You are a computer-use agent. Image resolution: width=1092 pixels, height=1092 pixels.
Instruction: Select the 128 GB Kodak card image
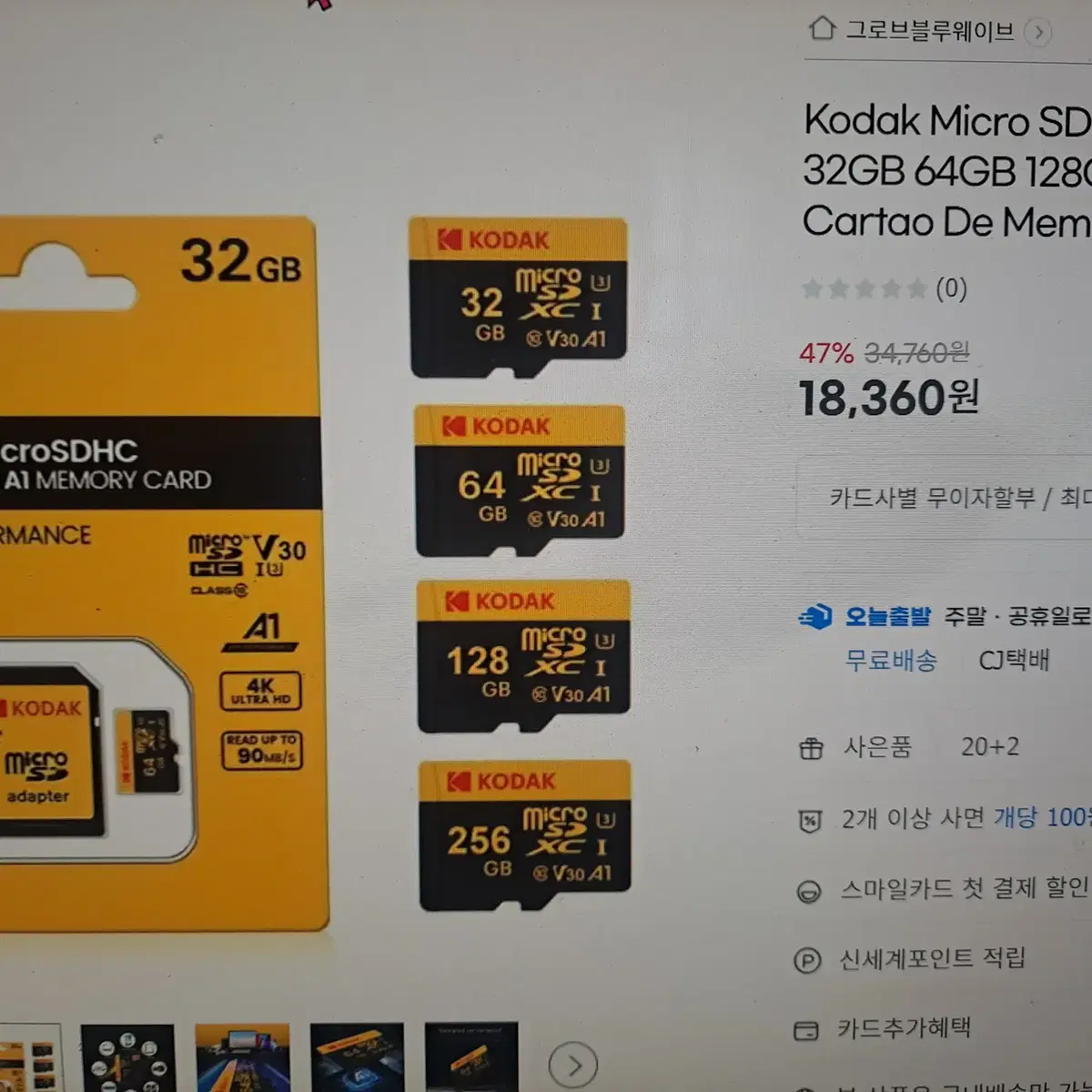click(523, 656)
